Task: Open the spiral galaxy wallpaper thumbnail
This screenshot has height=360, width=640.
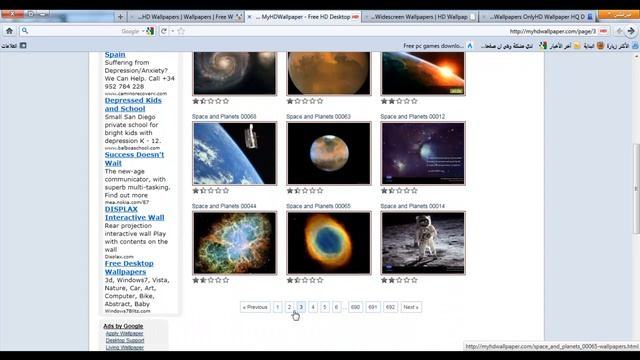Action: [x=235, y=73]
